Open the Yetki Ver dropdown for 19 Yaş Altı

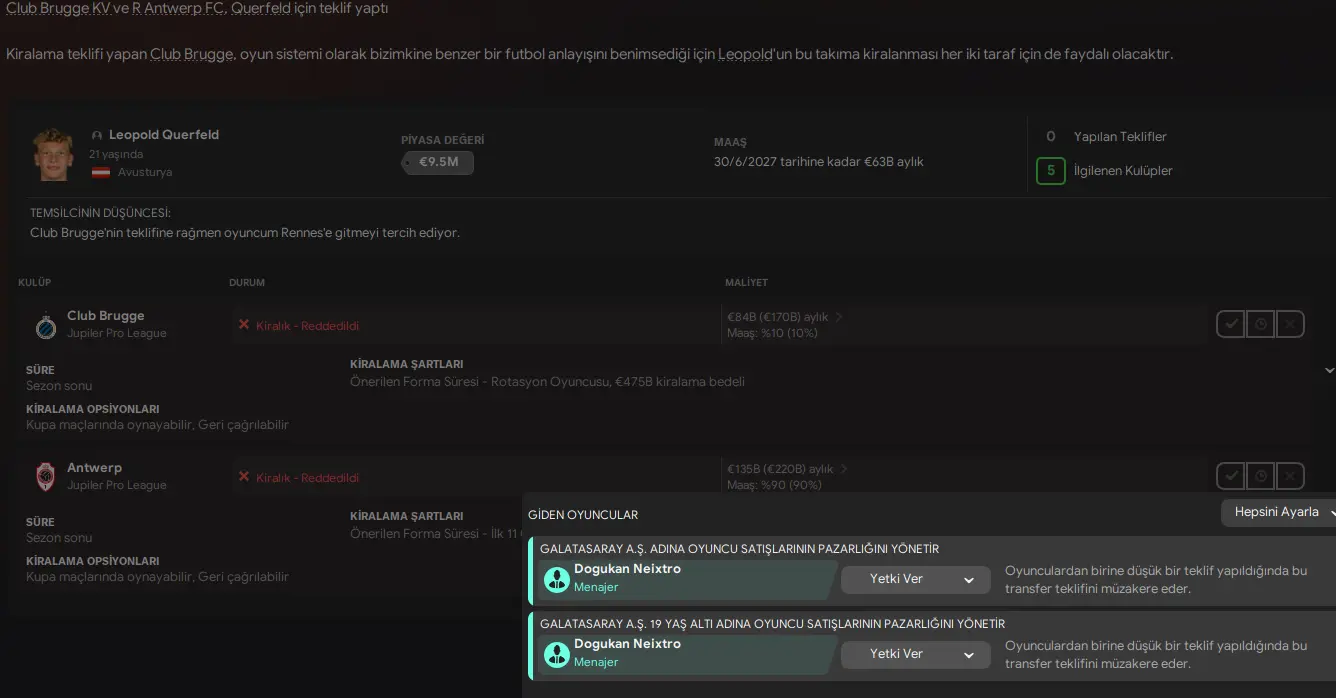915,654
